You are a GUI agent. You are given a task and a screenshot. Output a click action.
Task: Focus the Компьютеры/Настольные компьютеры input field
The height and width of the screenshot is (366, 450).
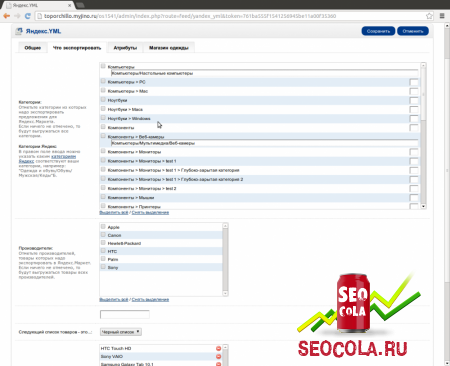(265, 73)
